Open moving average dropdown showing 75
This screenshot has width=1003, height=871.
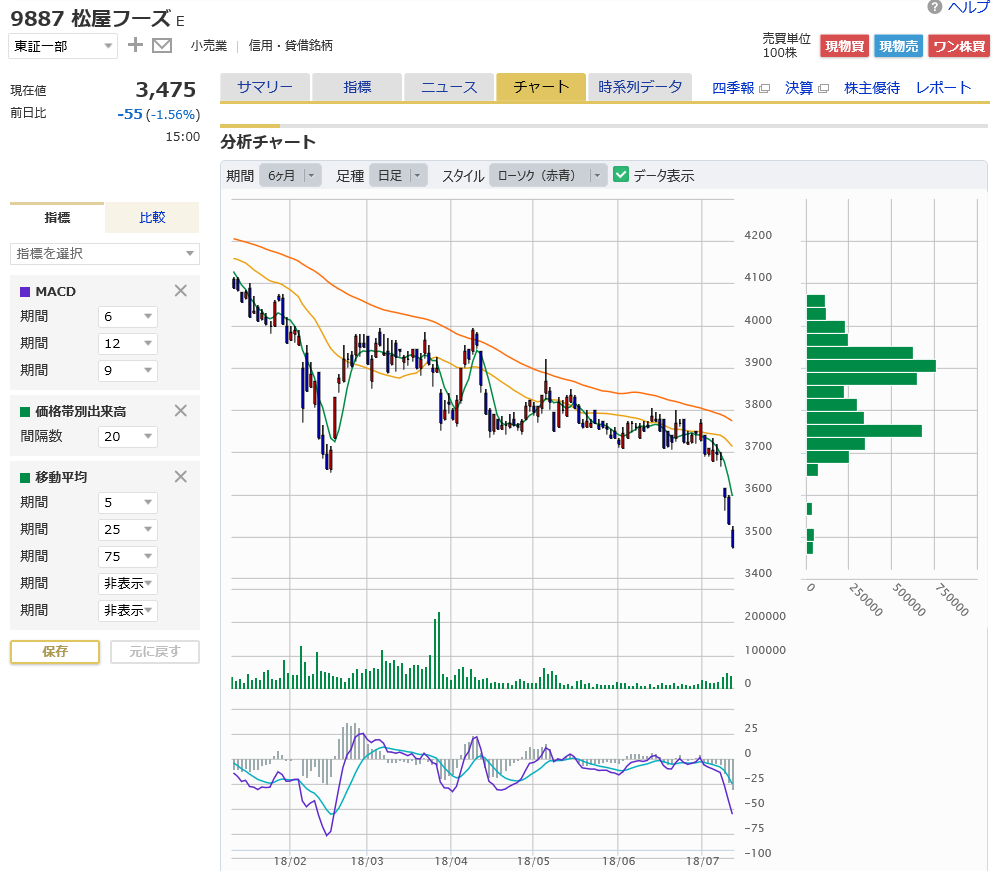point(128,556)
